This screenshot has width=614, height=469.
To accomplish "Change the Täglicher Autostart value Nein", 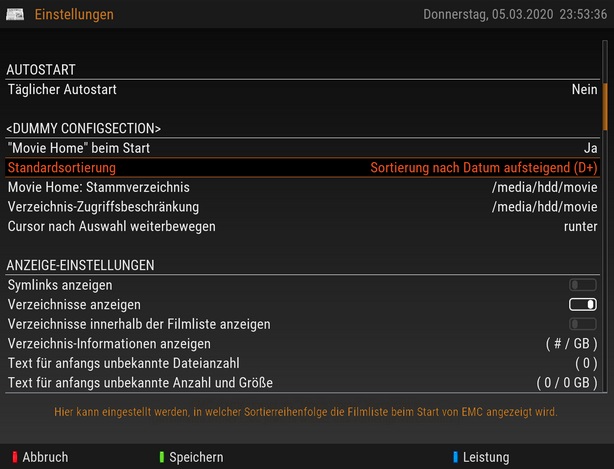I will (584, 89).
